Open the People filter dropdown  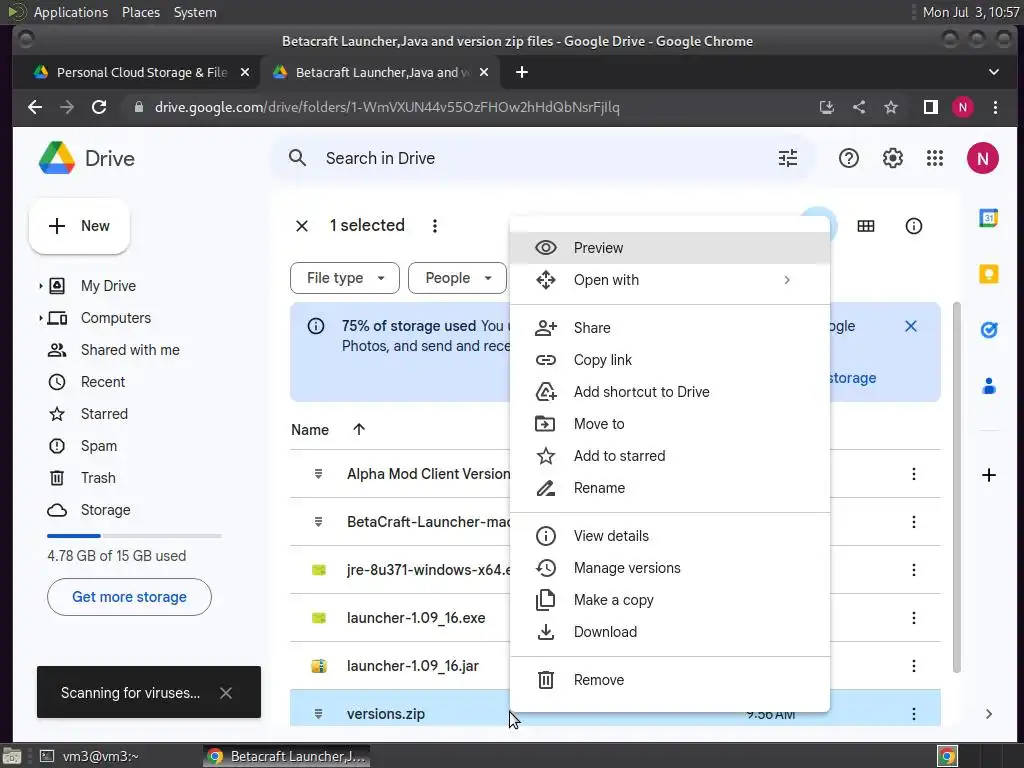tap(457, 278)
